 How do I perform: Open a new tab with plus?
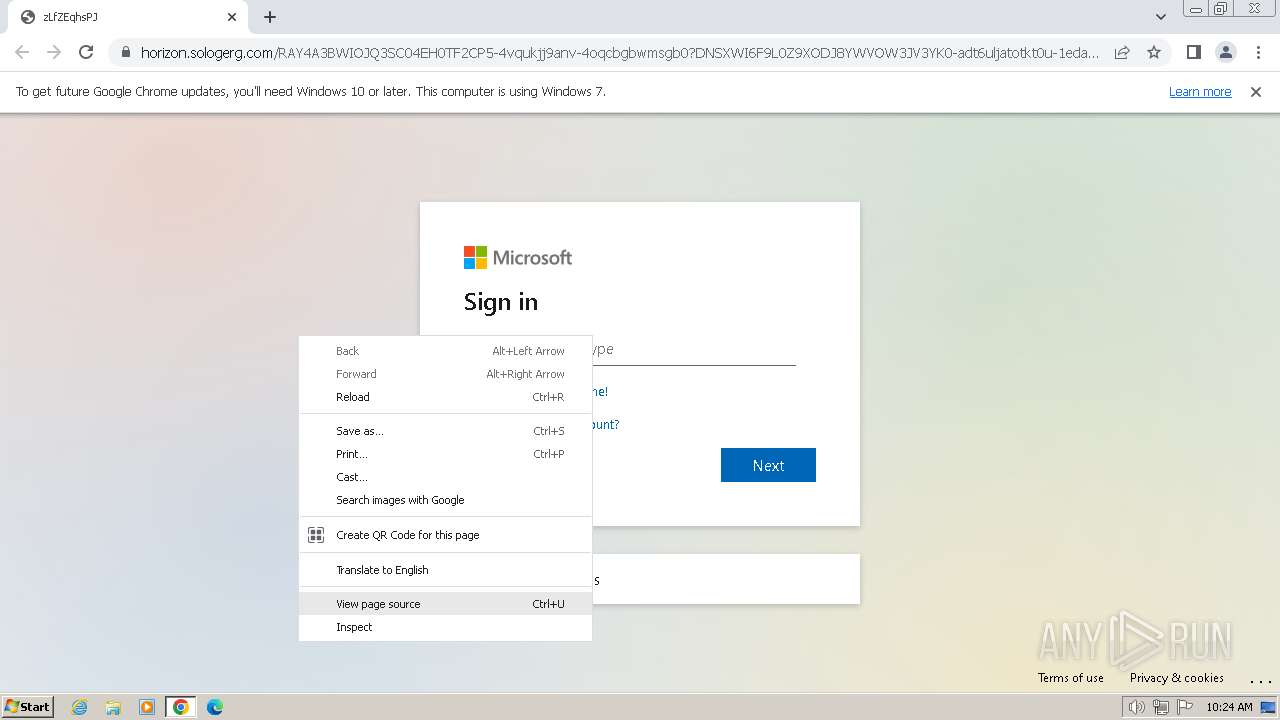click(x=270, y=17)
